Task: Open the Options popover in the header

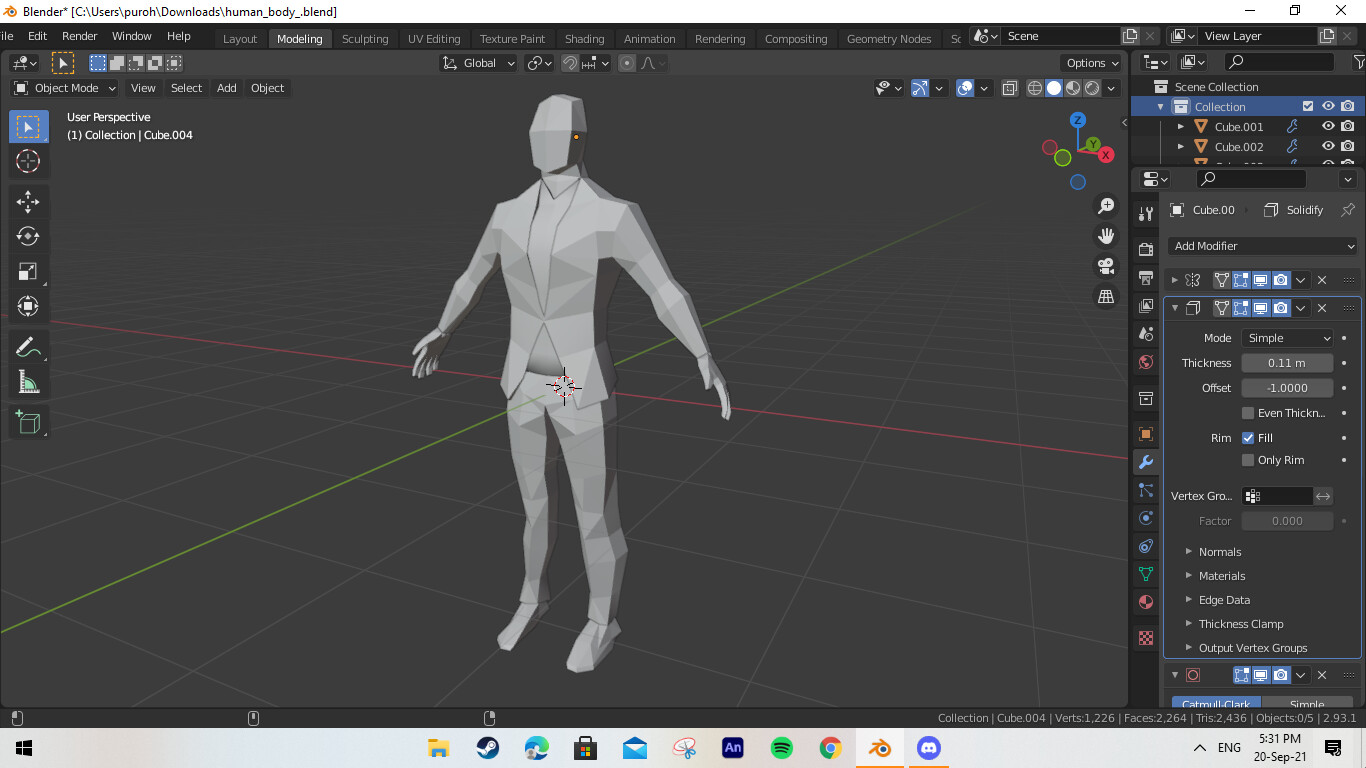Action: coord(1090,62)
